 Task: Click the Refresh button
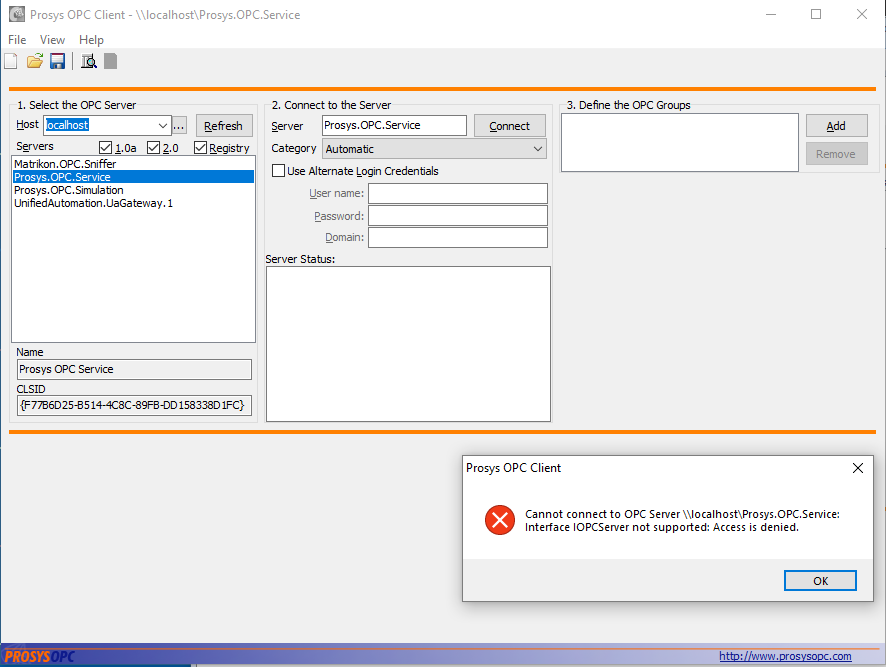[224, 125]
